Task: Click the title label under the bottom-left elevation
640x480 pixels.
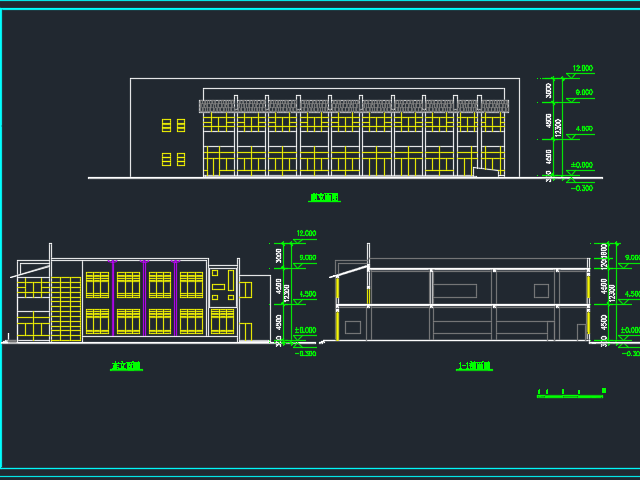Action: coord(126,367)
